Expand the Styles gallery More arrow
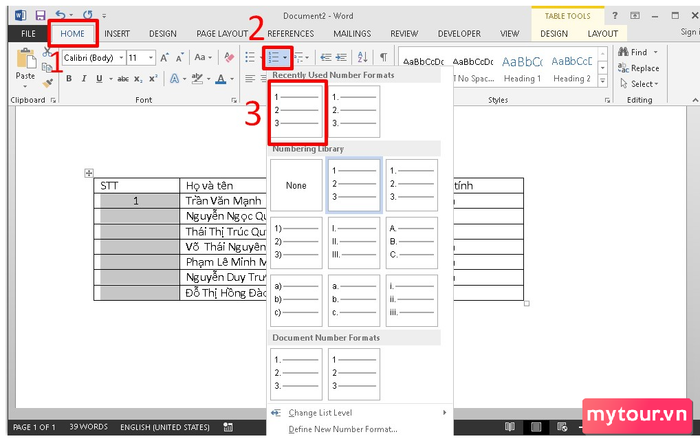The width and height of the screenshot is (700, 444). 603,81
